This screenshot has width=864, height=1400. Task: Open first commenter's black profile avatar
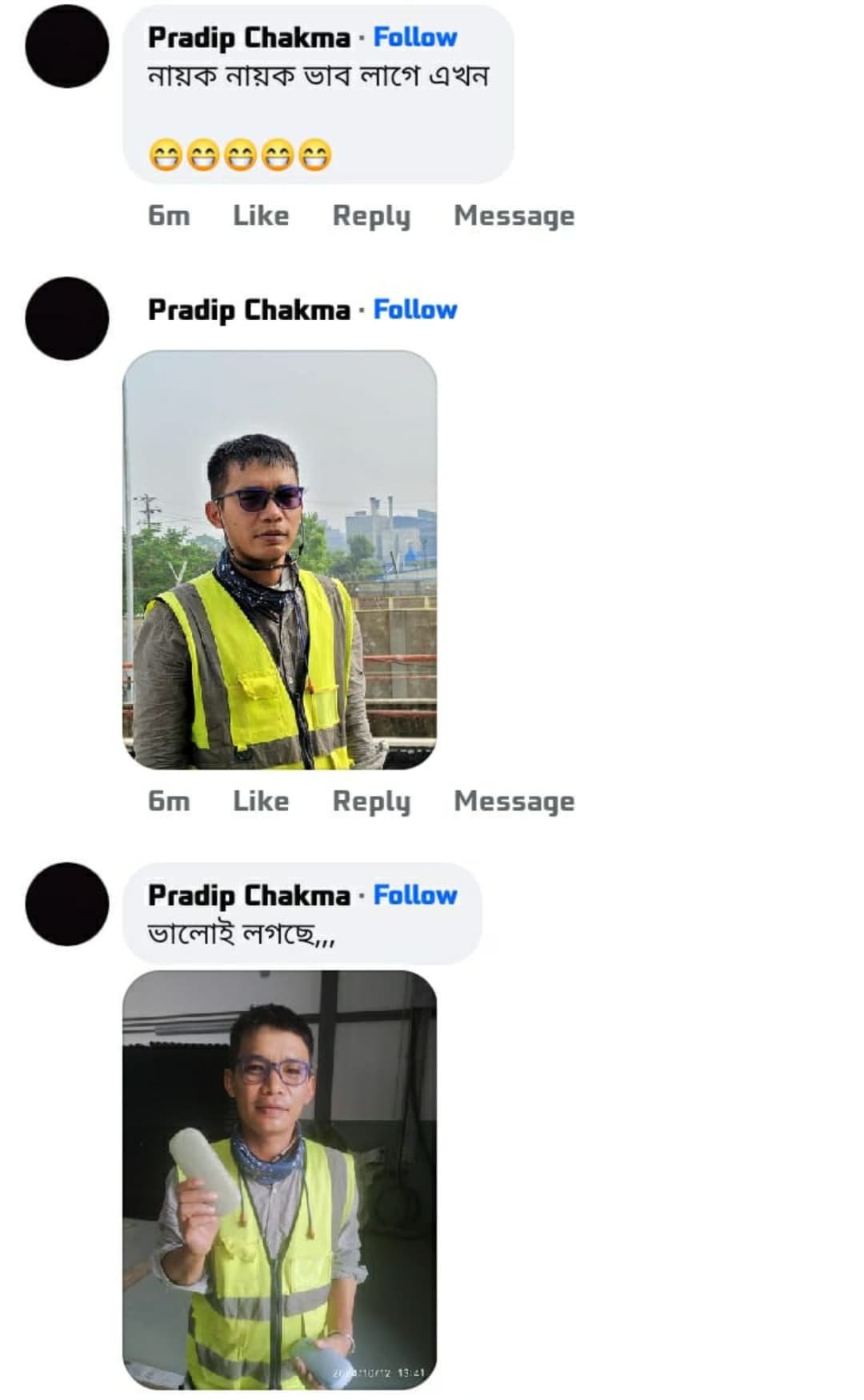pyautogui.click(x=67, y=46)
